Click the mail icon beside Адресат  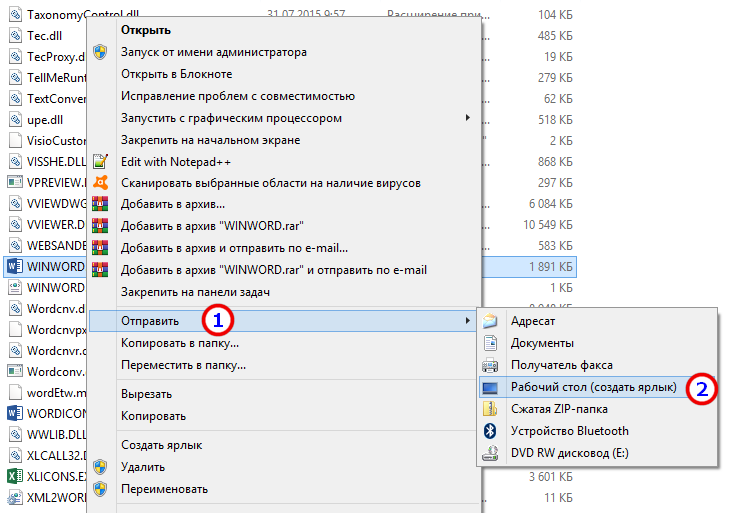click(x=490, y=321)
